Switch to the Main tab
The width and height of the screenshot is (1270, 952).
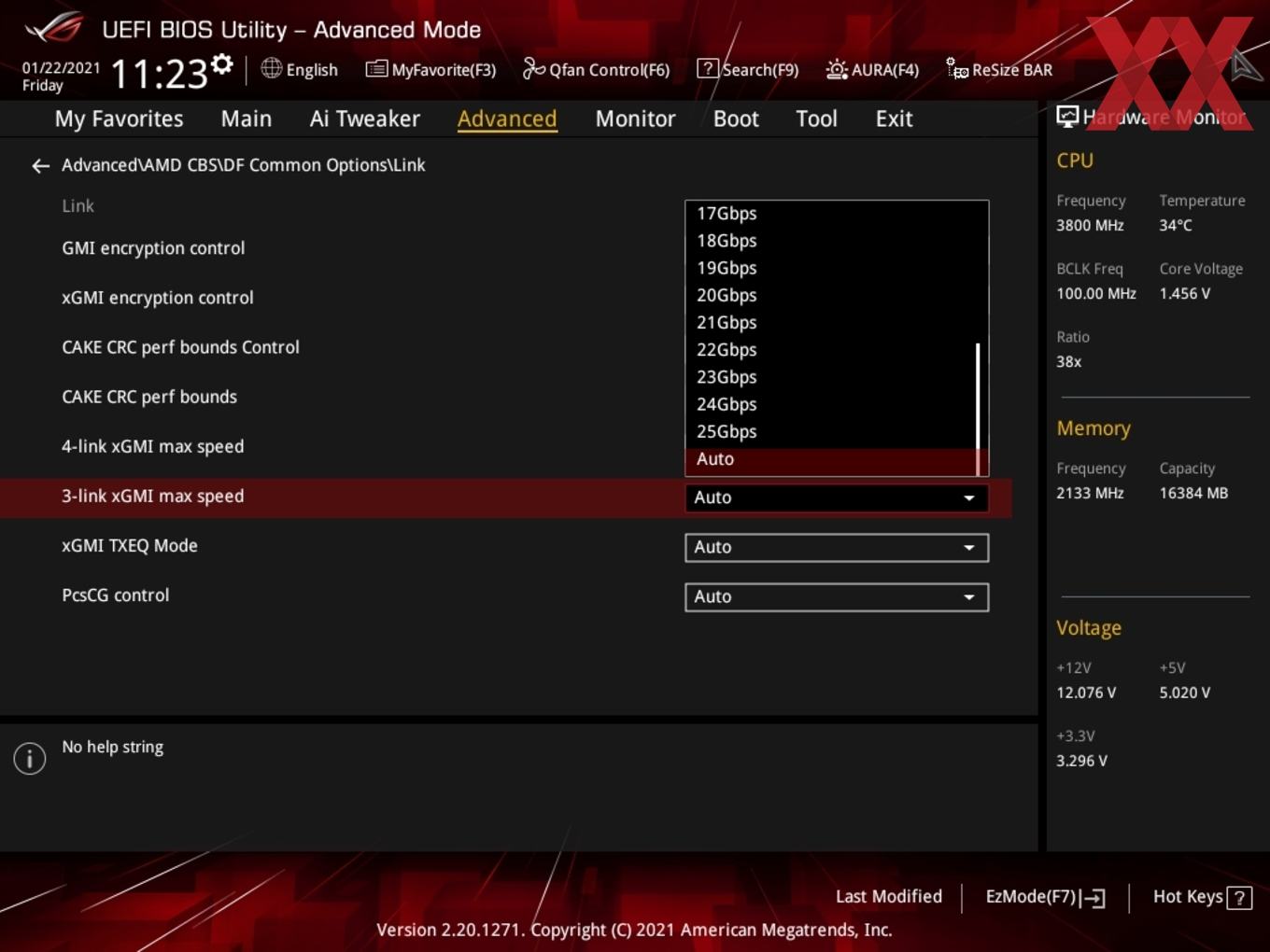(x=247, y=119)
